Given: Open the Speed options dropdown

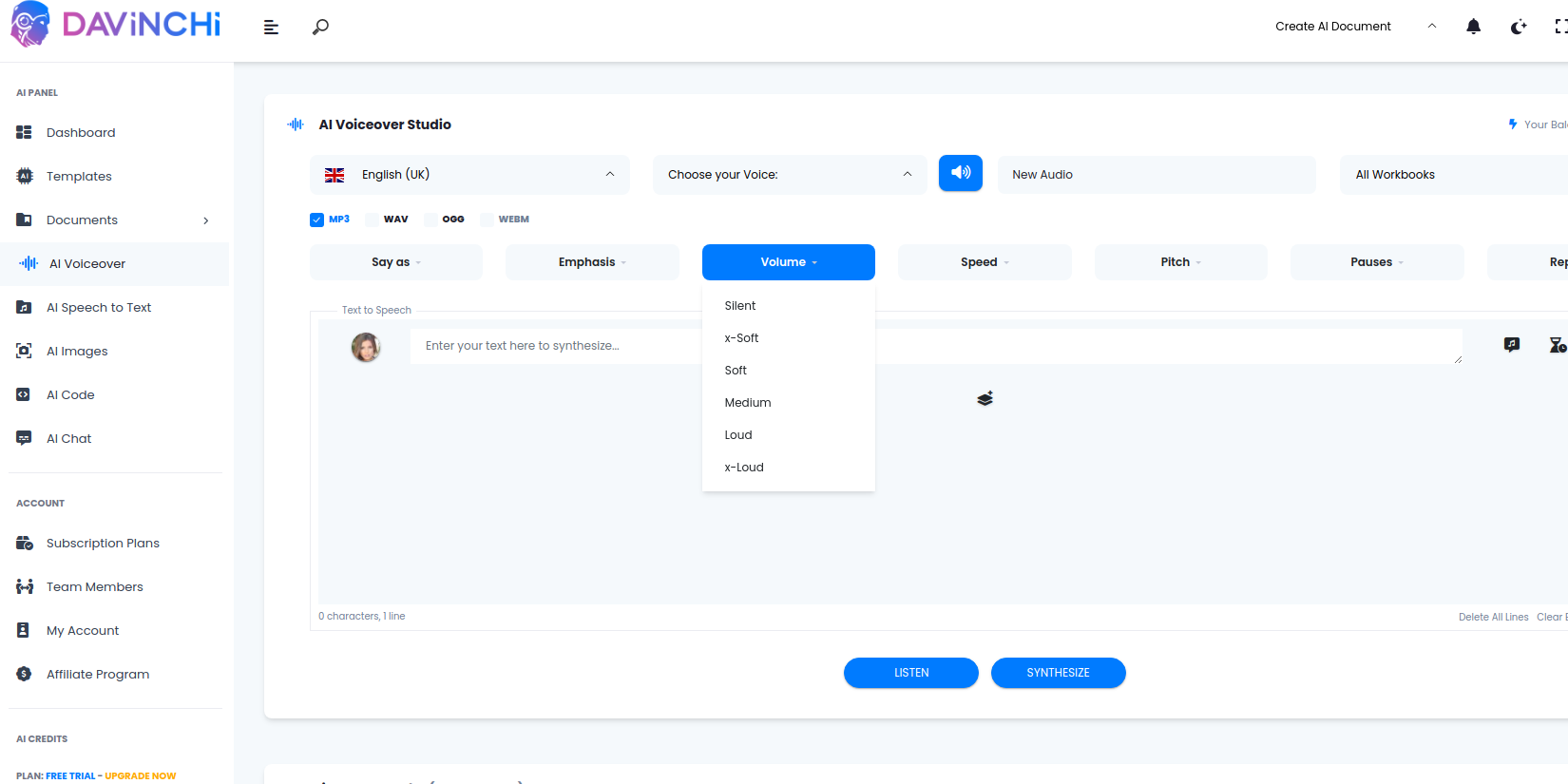Looking at the screenshot, I should tap(985, 262).
